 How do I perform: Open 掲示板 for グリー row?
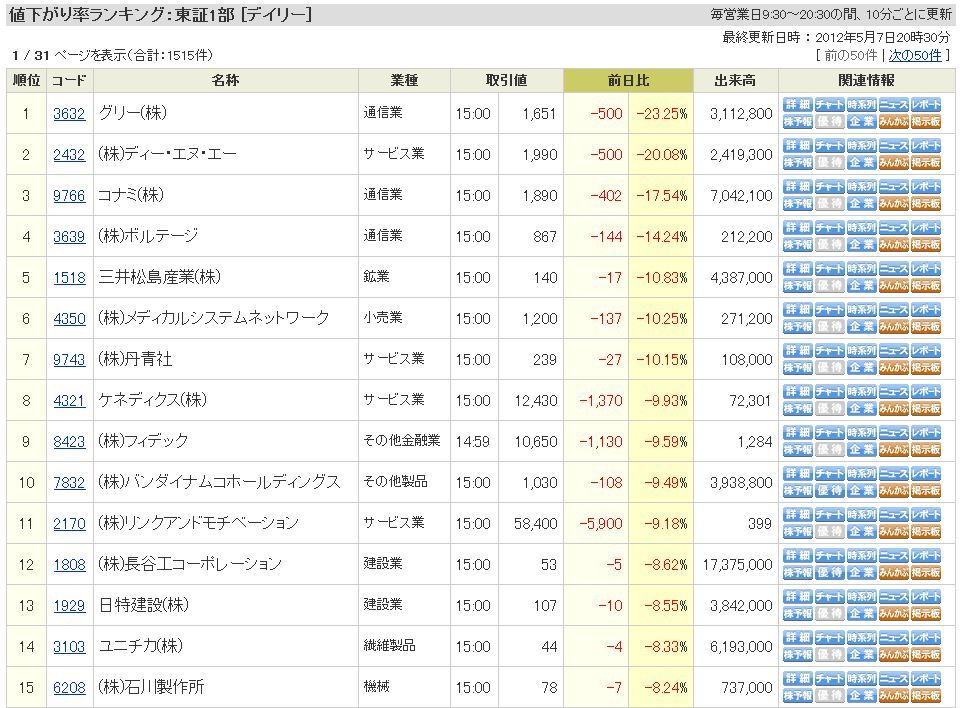(x=926, y=122)
